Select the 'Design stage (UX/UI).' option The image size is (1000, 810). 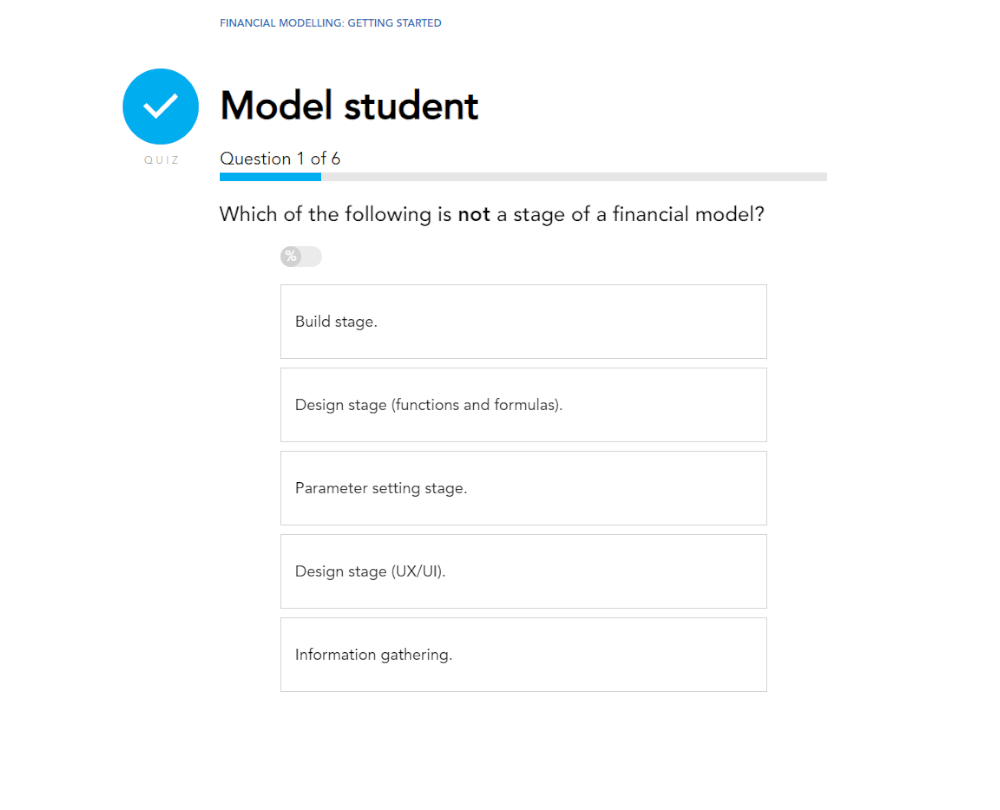pyautogui.click(x=523, y=571)
